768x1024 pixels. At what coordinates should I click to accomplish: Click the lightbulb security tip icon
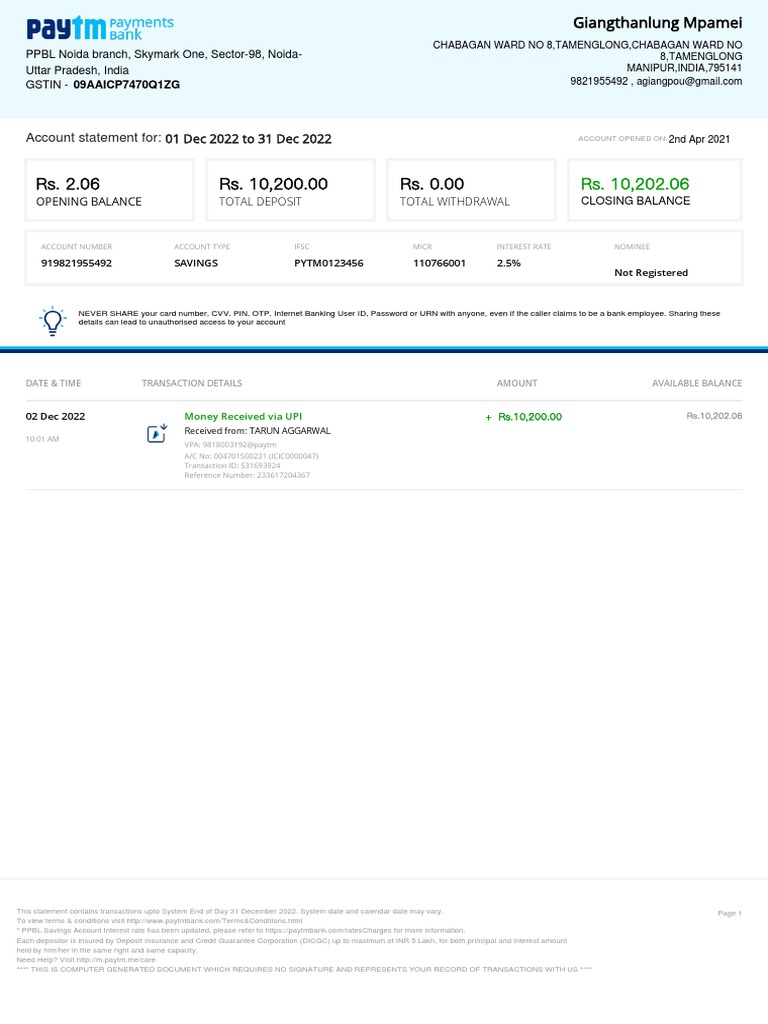point(52,320)
